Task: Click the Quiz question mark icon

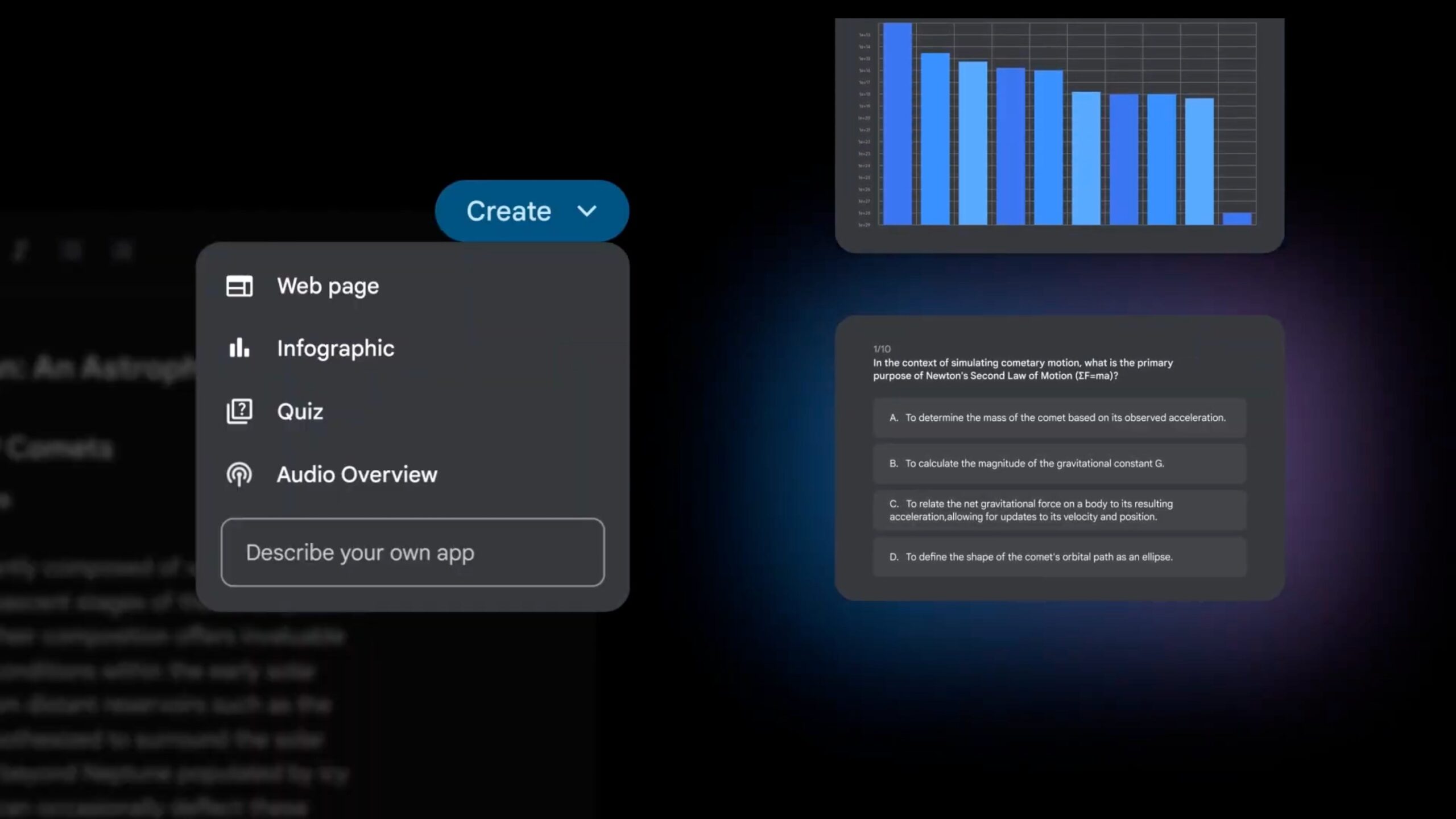Action: pos(239,411)
